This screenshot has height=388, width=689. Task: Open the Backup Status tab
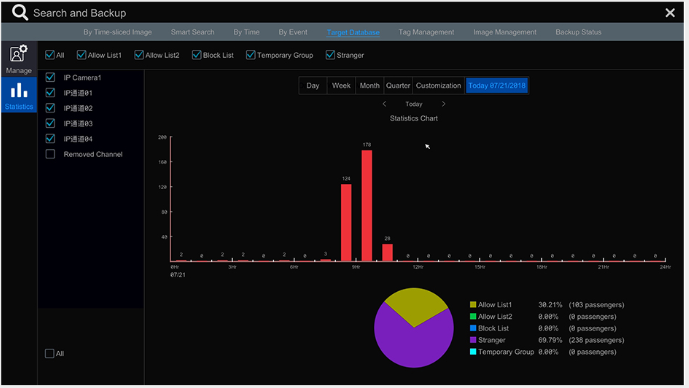578,32
